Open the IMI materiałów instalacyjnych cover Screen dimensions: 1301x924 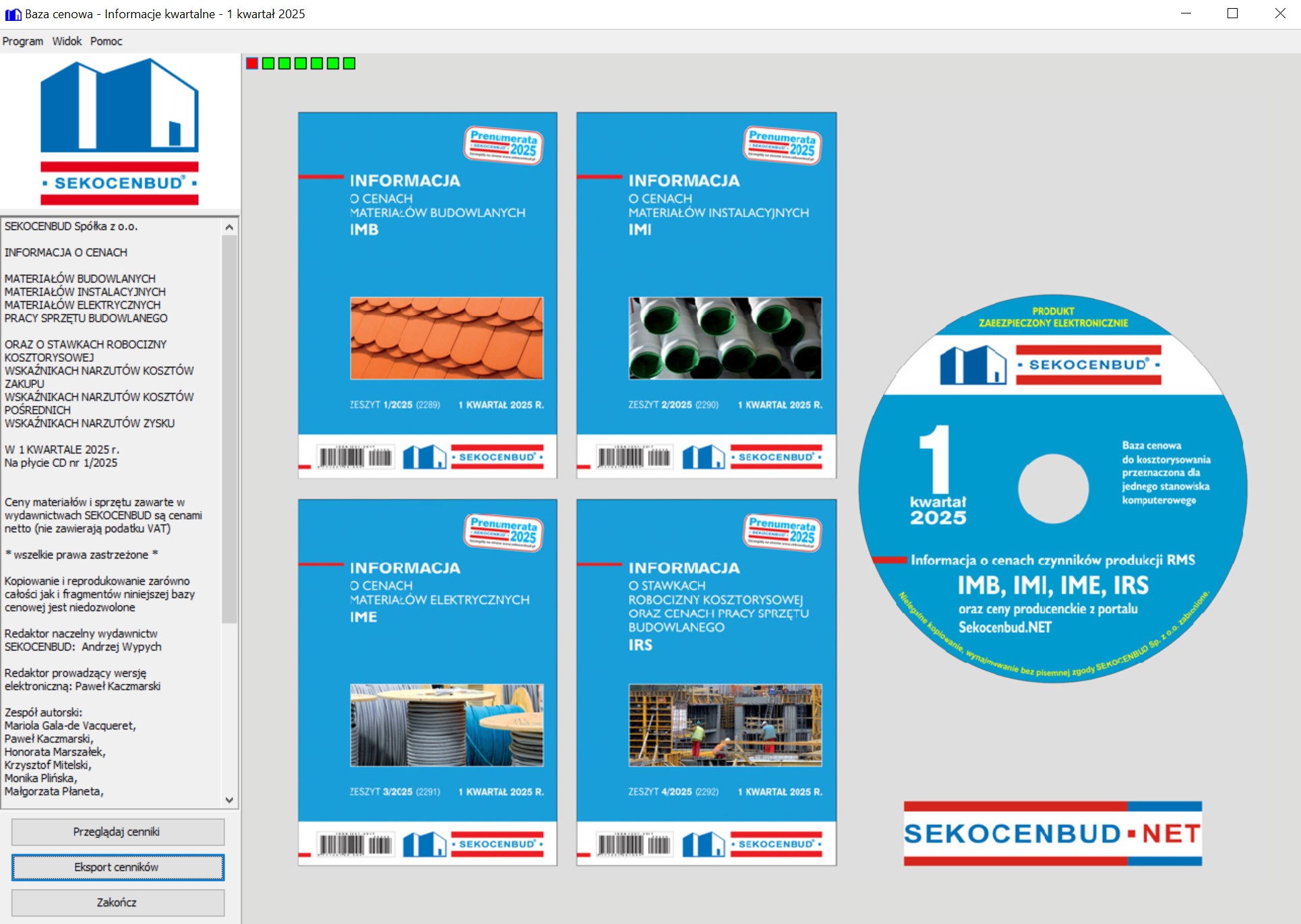click(706, 295)
